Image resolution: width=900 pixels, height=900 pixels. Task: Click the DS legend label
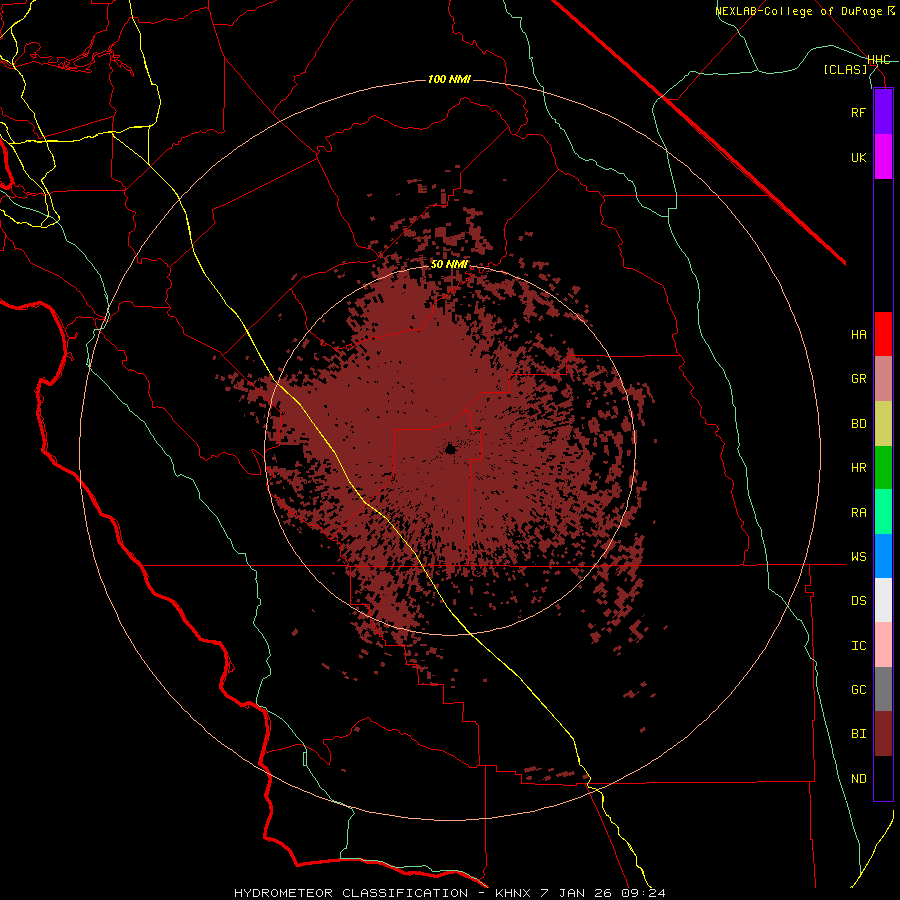point(859,600)
